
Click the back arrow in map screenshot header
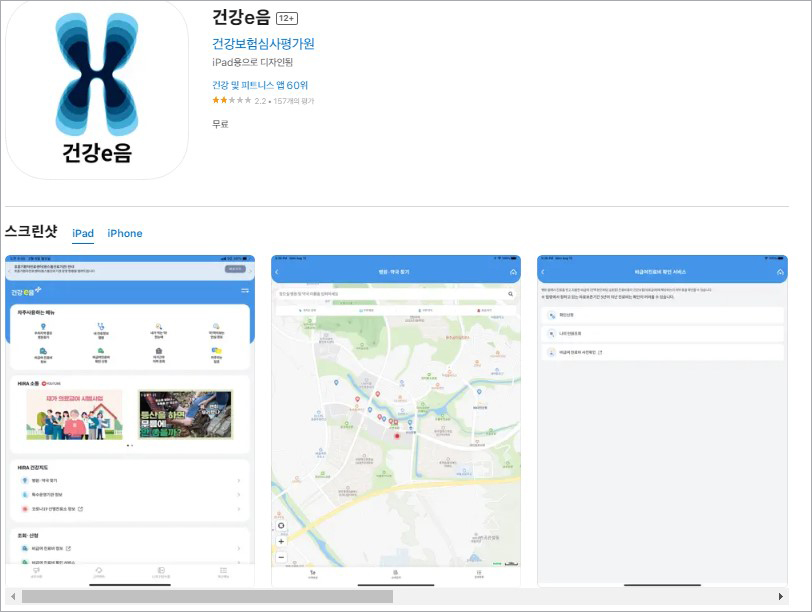click(x=277, y=272)
